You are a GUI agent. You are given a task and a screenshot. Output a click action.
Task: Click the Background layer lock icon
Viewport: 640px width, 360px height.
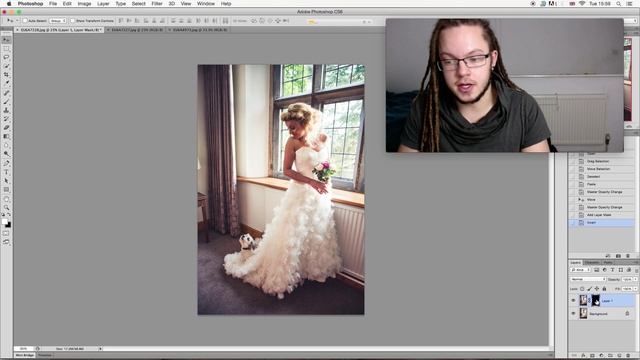[x=627, y=313]
